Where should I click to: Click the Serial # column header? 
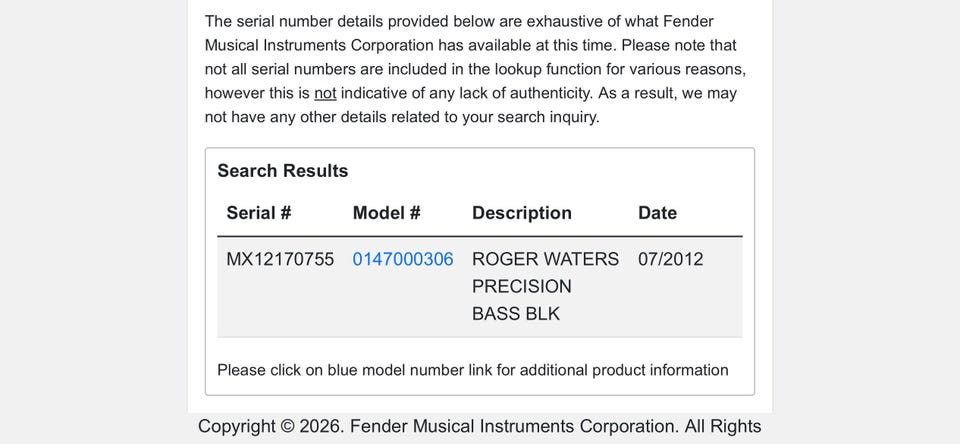point(259,213)
